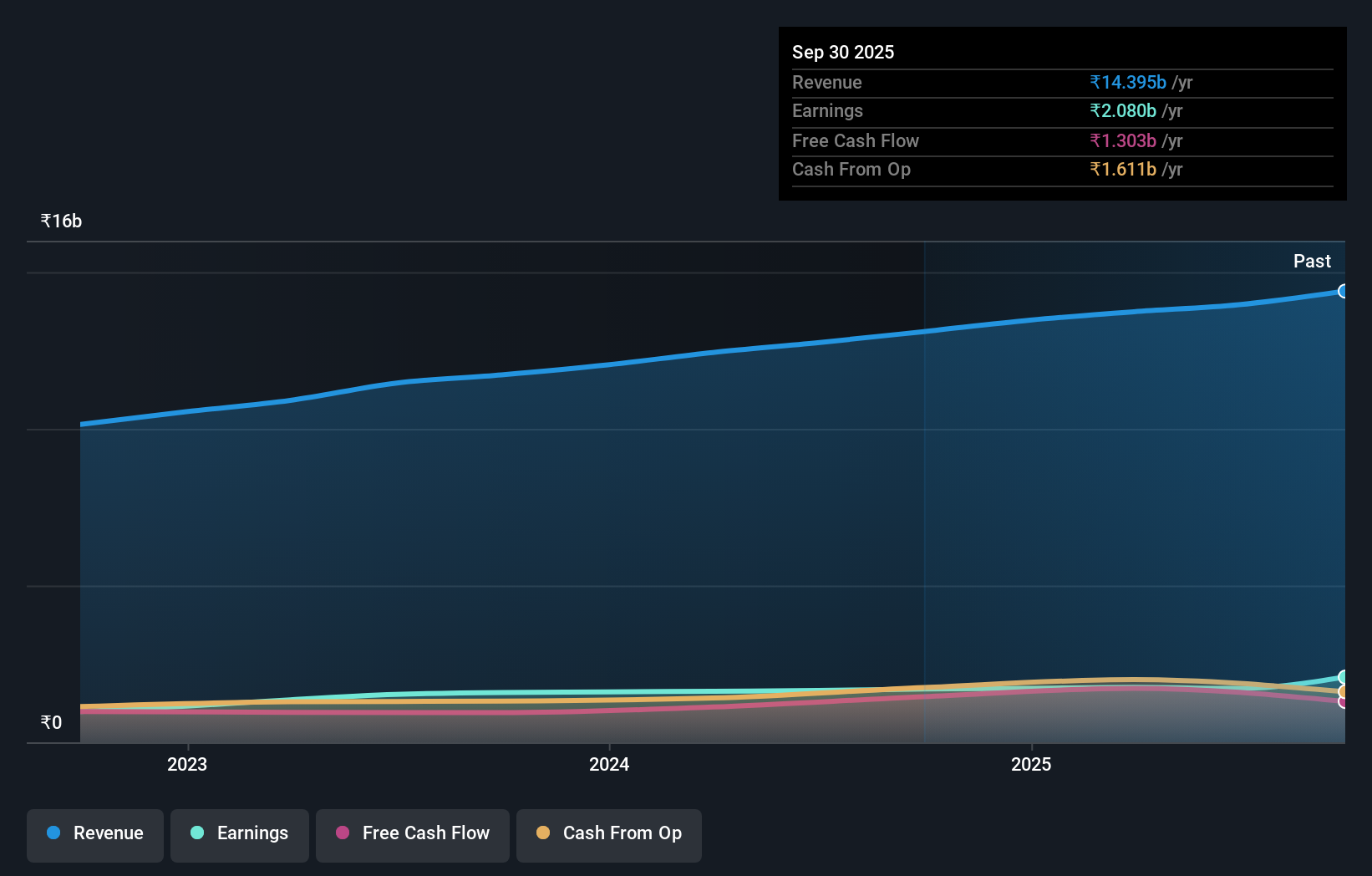Select the 2024 axis label
Screen dimensions: 1372x876
pos(609,764)
